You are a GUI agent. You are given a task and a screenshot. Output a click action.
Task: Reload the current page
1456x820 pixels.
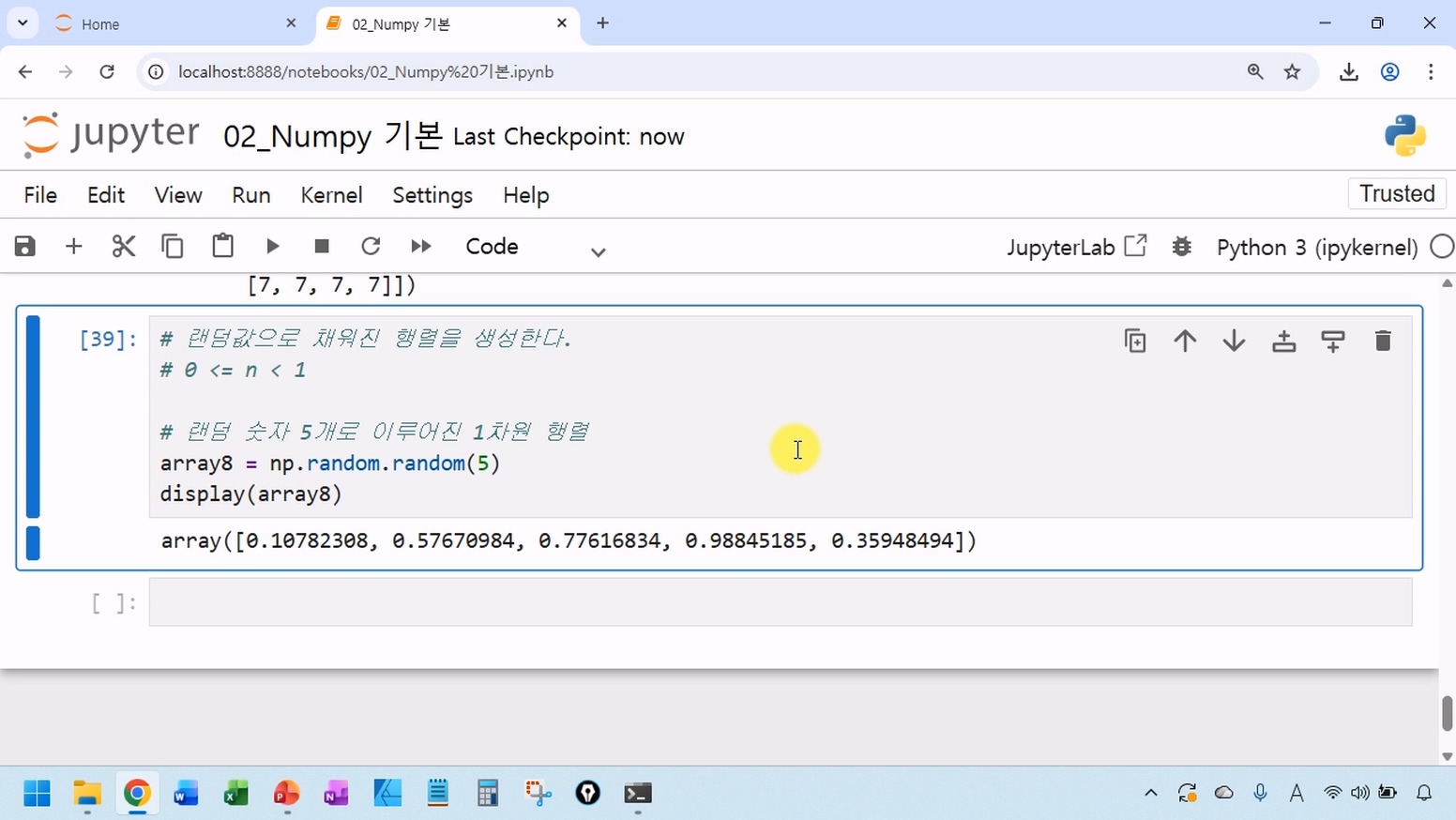coord(107,71)
